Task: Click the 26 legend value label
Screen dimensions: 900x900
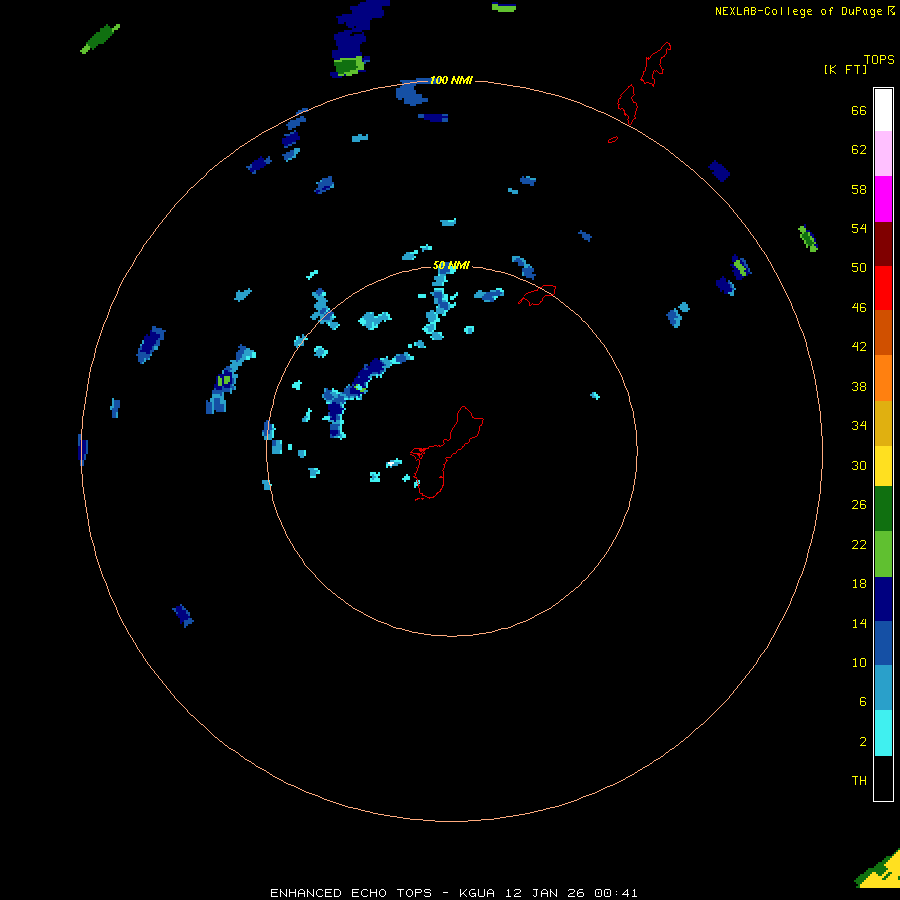Action: [859, 505]
